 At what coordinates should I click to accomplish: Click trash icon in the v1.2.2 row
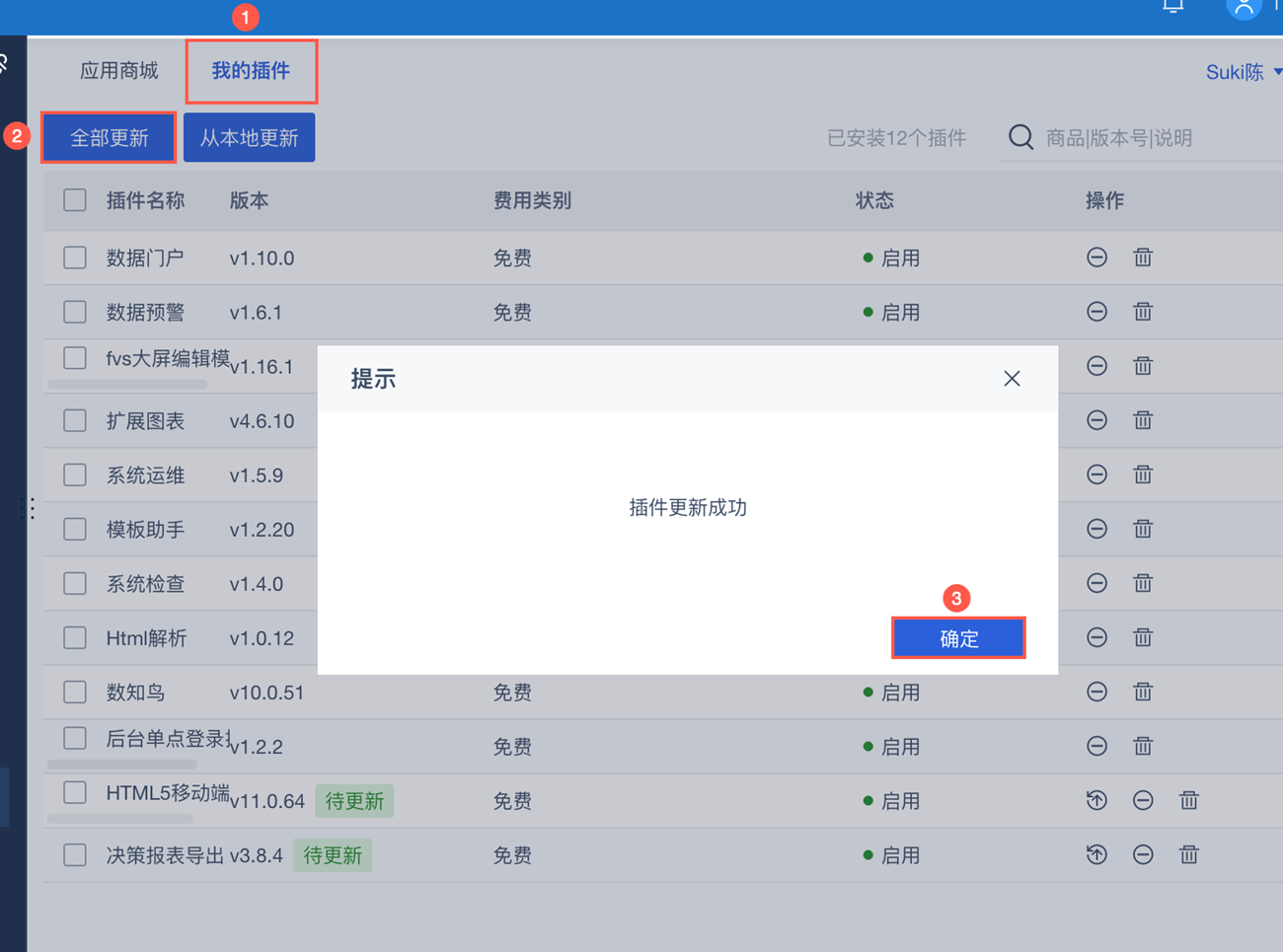[1143, 746]
